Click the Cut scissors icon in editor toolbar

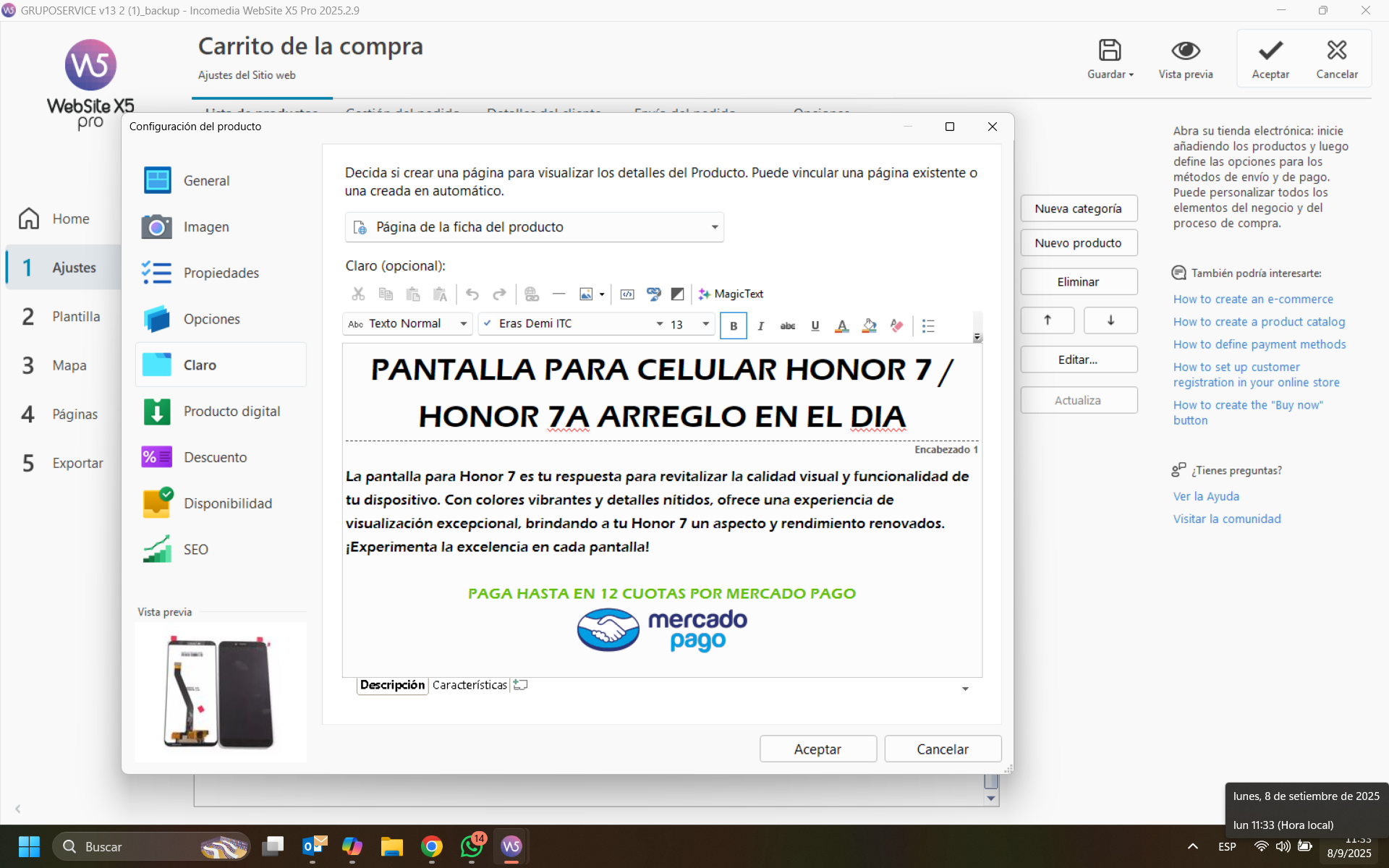(358, 294)
